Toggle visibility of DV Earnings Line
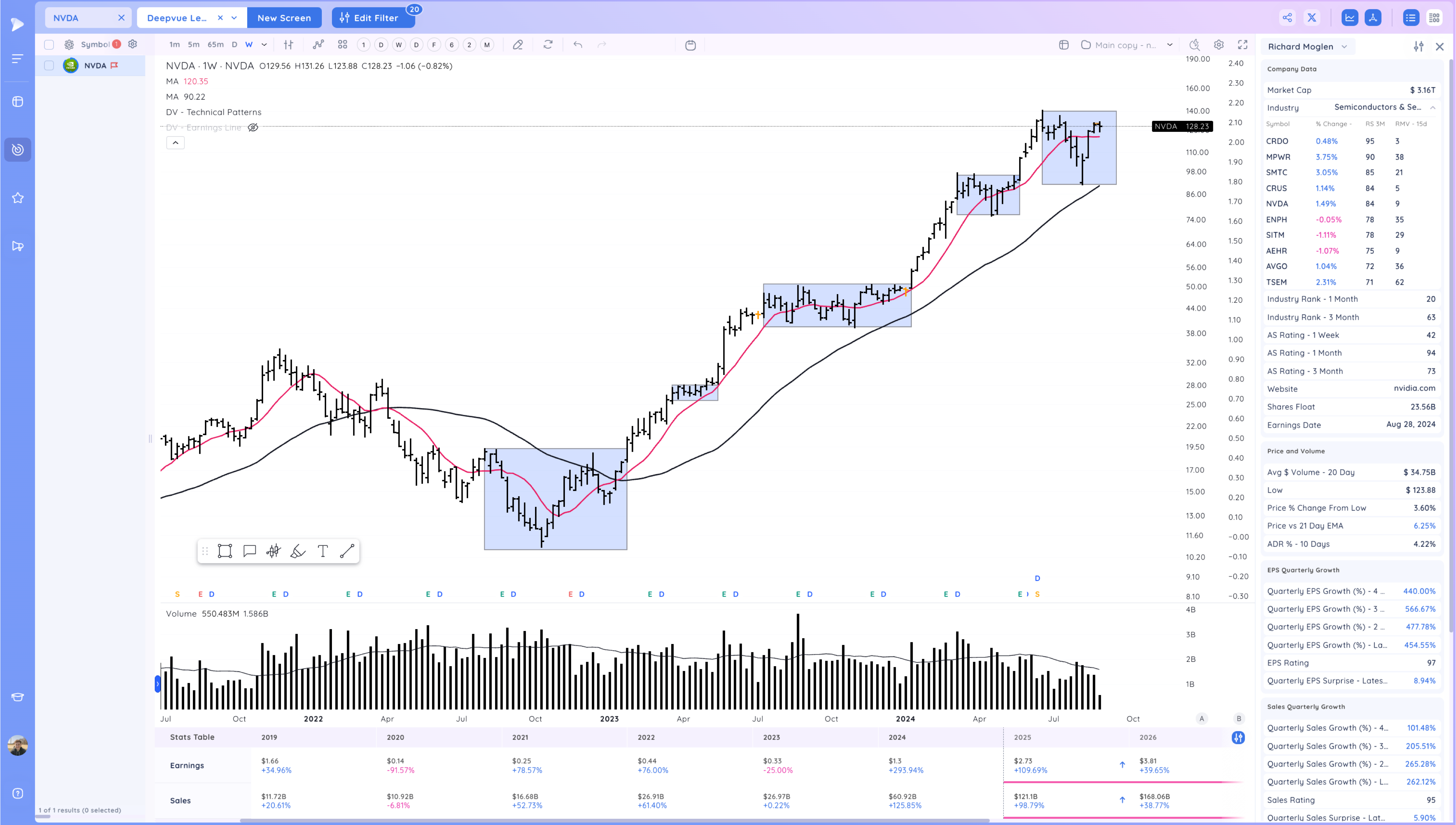Image resolution: width=1456 pixels, height=825 pixels. (x=253, y=127)
